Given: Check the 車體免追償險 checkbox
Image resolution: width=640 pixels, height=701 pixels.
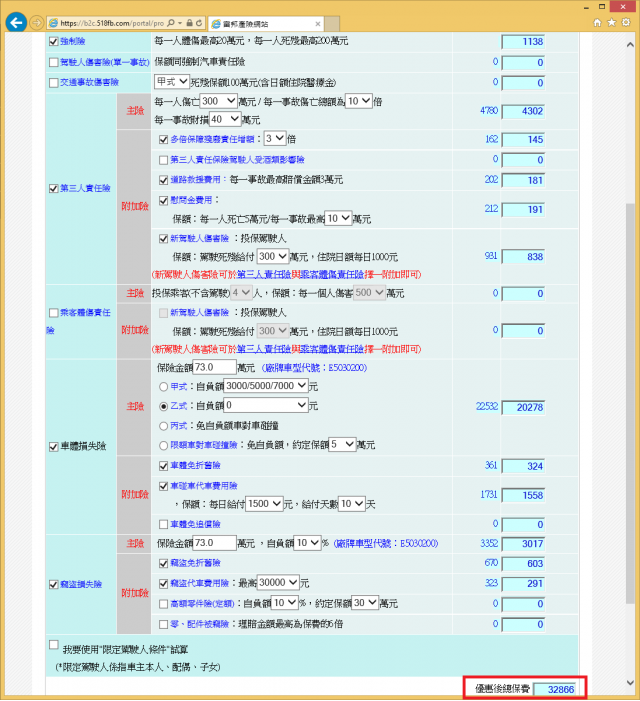Looking at the screenshot, I should point(164,524).
